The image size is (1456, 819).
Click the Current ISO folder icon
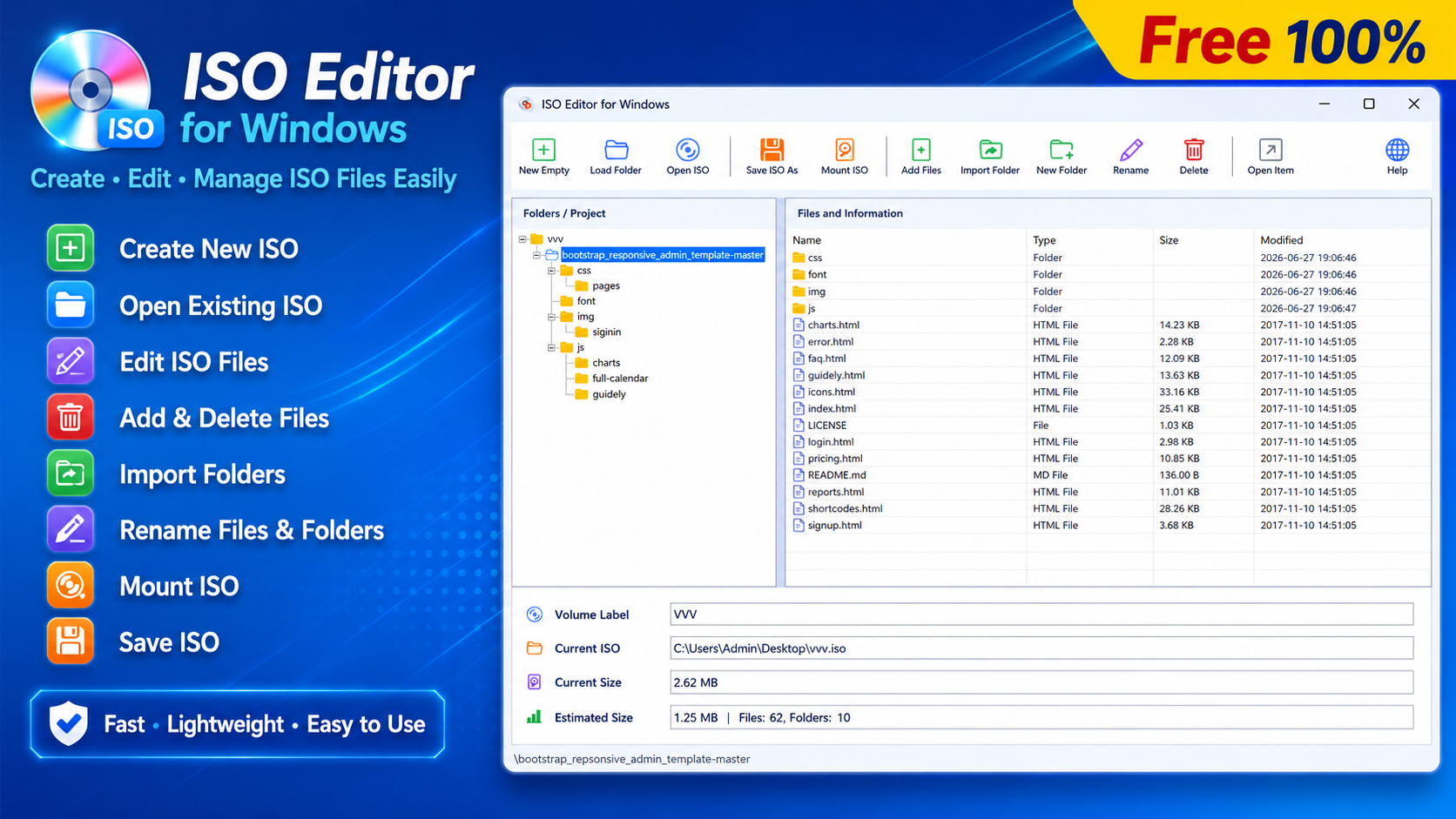[x=535, y=648]
